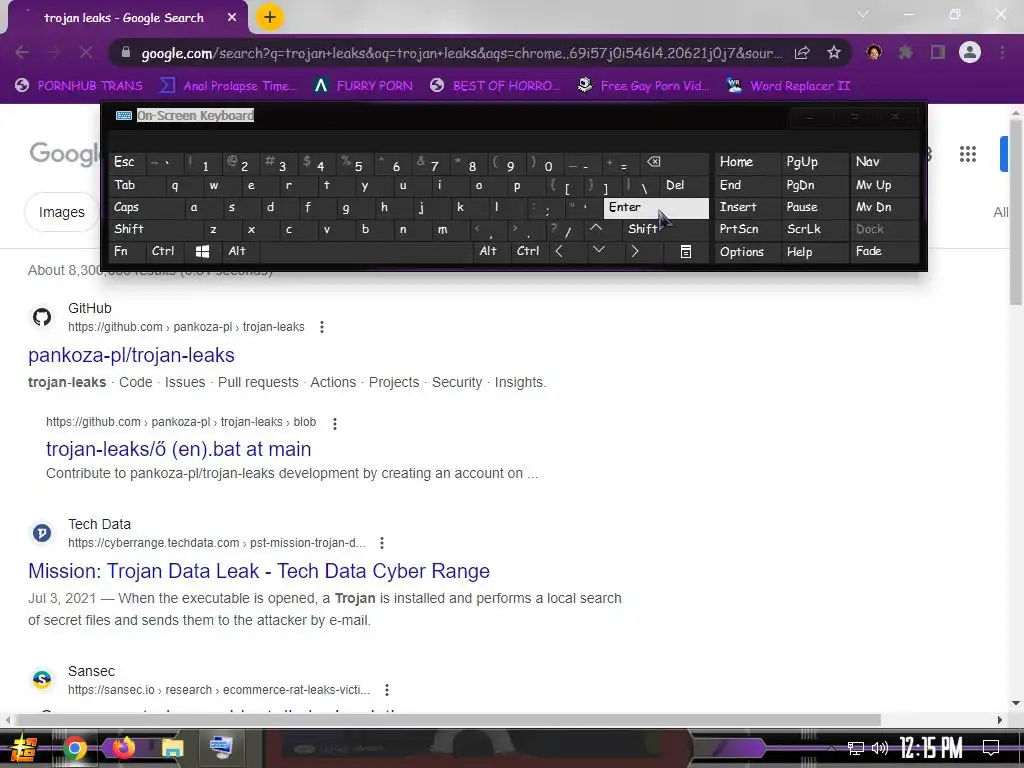Screen dimensions: 1024x768
Task: Click the Help key on On-Screen Keyboard
Action: [814, 252]
